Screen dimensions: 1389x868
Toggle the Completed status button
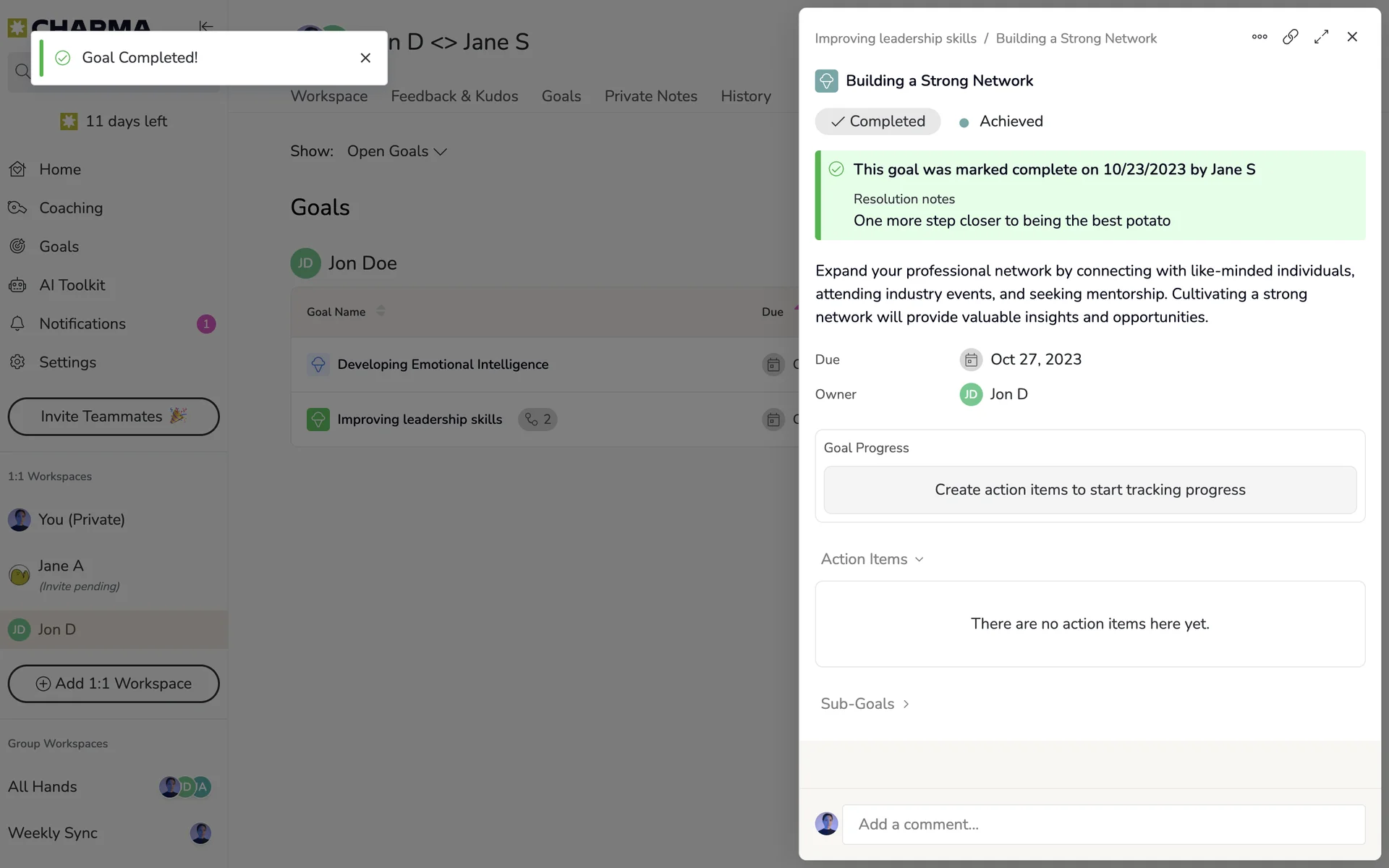(x=878, y=122)
